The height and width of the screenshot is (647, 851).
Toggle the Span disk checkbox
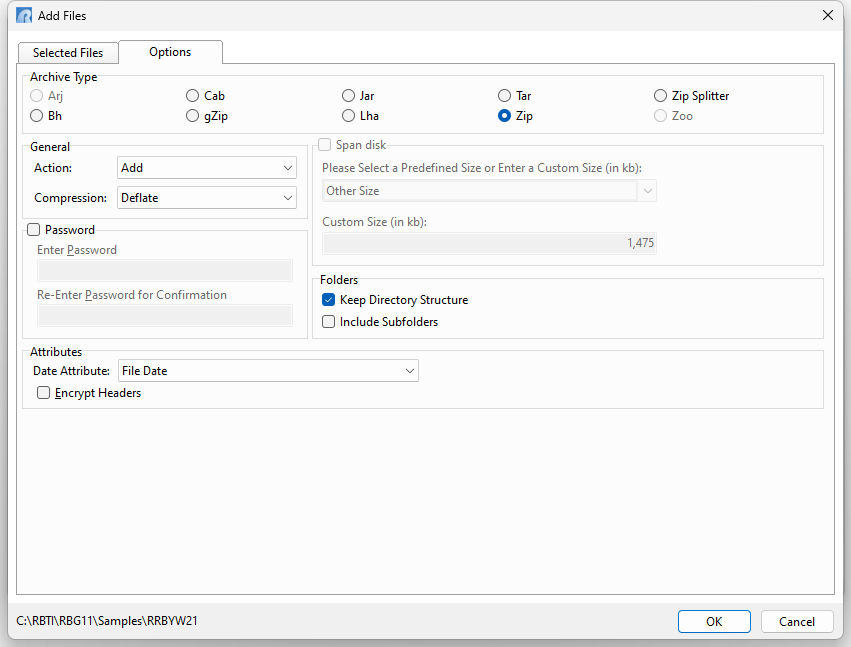[x=325, y=145]
